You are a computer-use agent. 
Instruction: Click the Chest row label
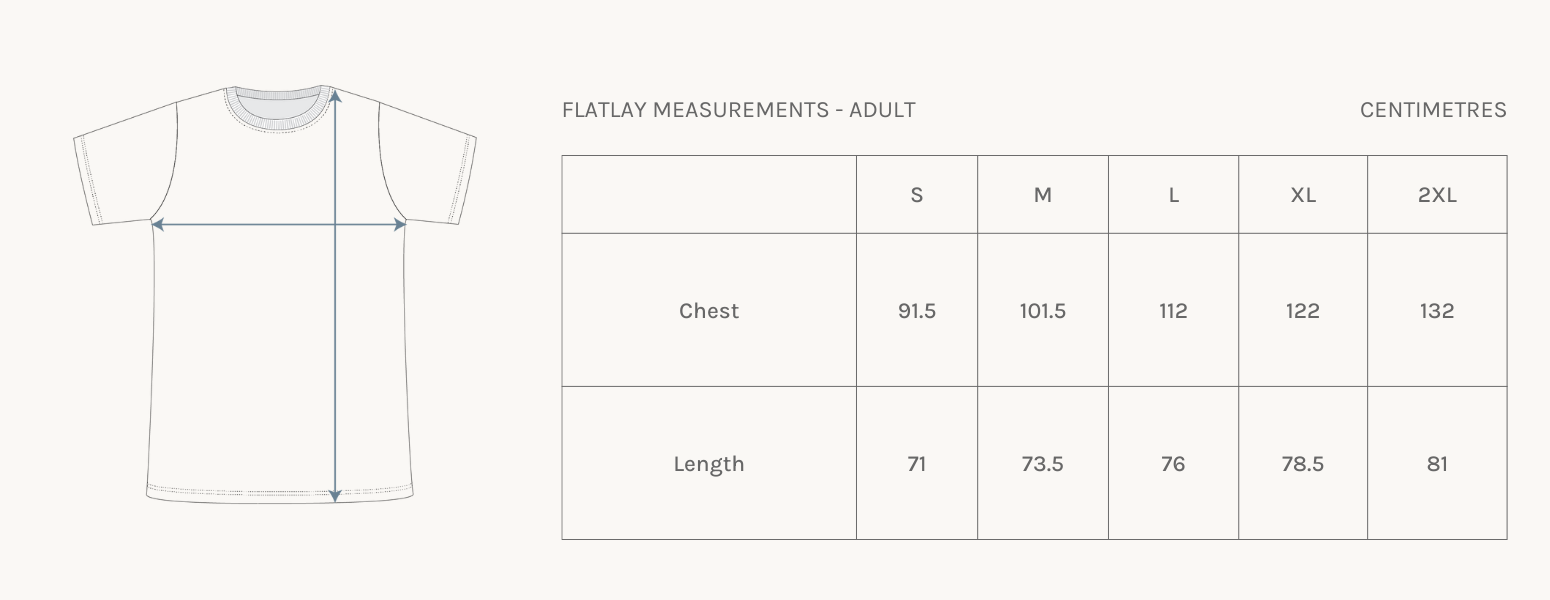[709, 311]
